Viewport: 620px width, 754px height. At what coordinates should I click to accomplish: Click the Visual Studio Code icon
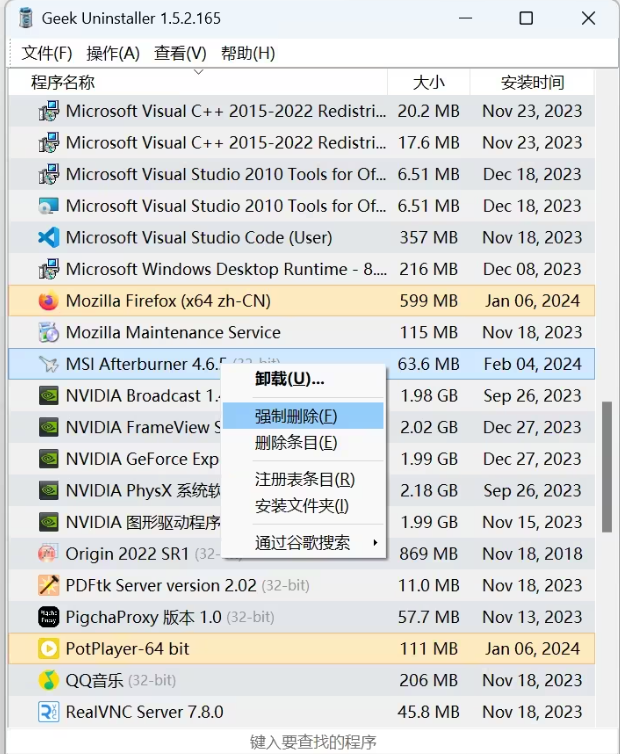coord(49,238)
